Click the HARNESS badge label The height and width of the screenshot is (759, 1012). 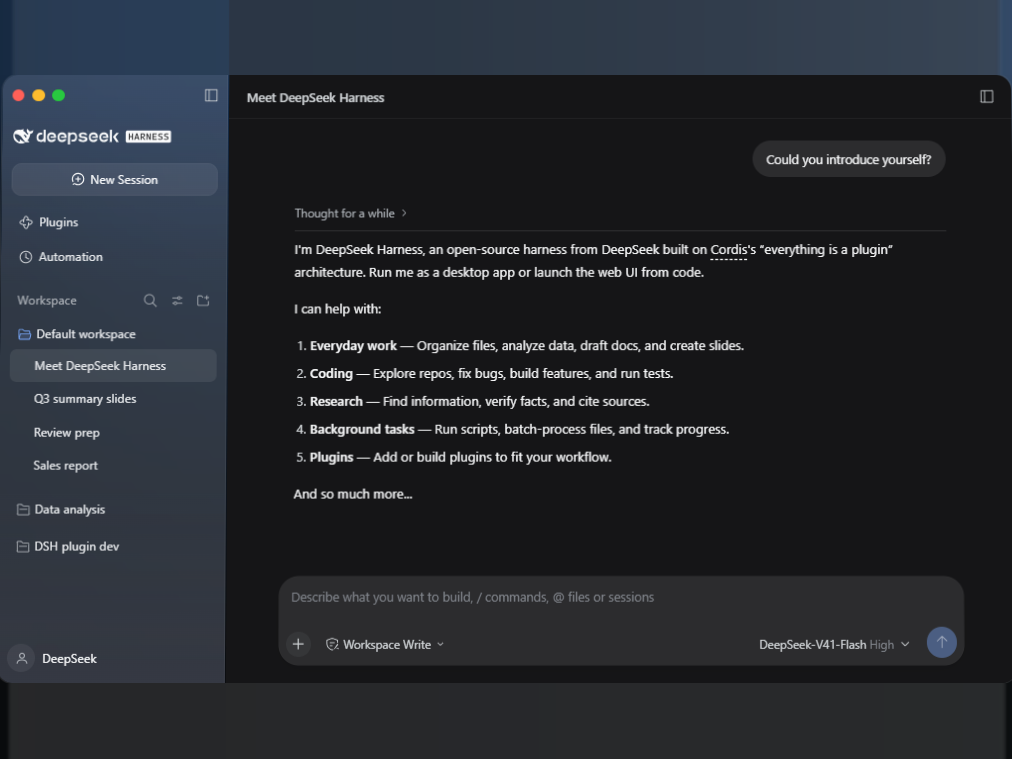click(x=148, y=137)
